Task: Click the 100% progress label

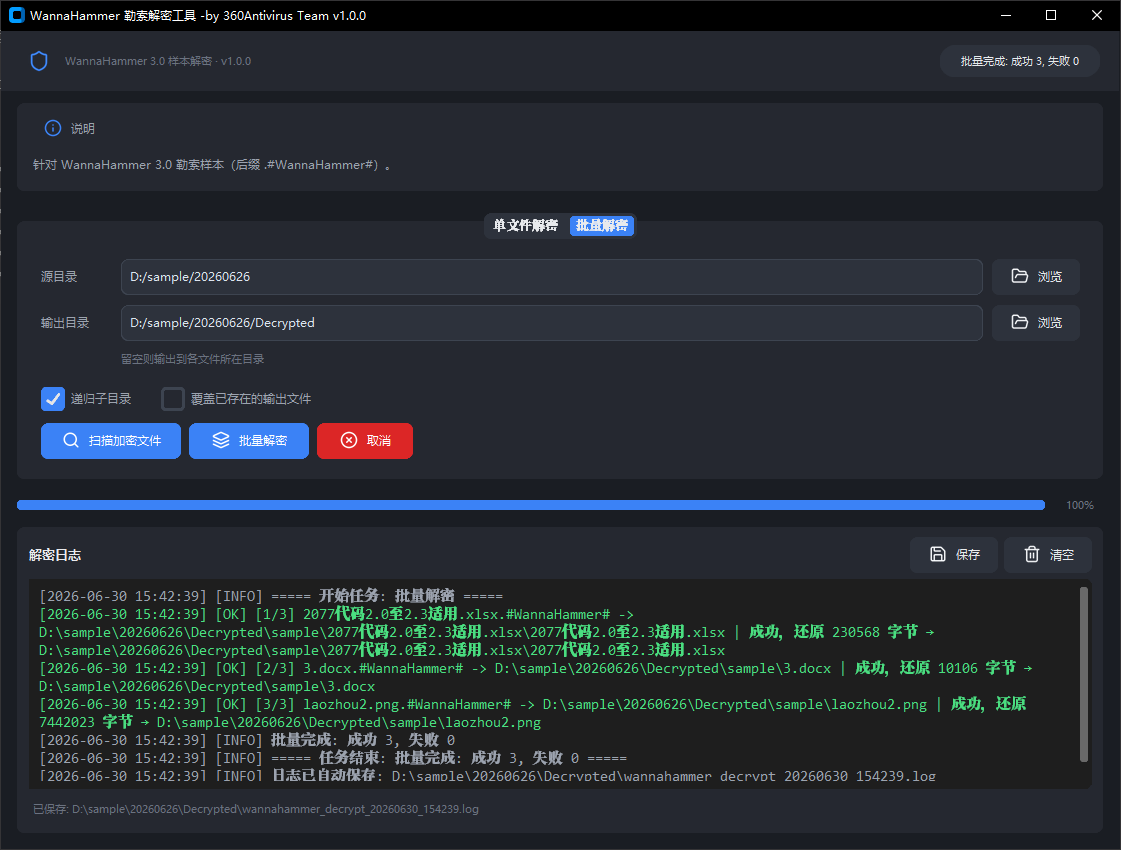Action: [1080, 505]
